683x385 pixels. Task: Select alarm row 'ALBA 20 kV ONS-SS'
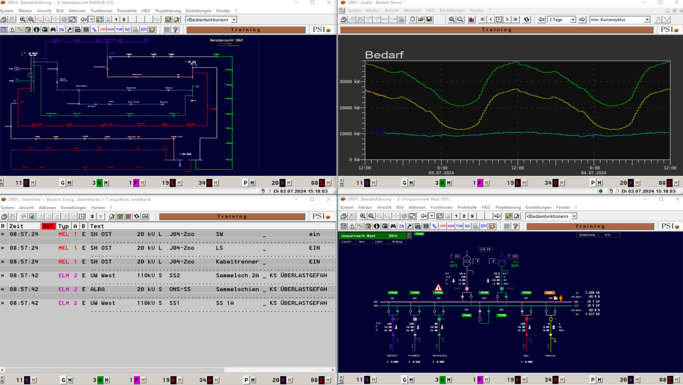pos(168,289)
